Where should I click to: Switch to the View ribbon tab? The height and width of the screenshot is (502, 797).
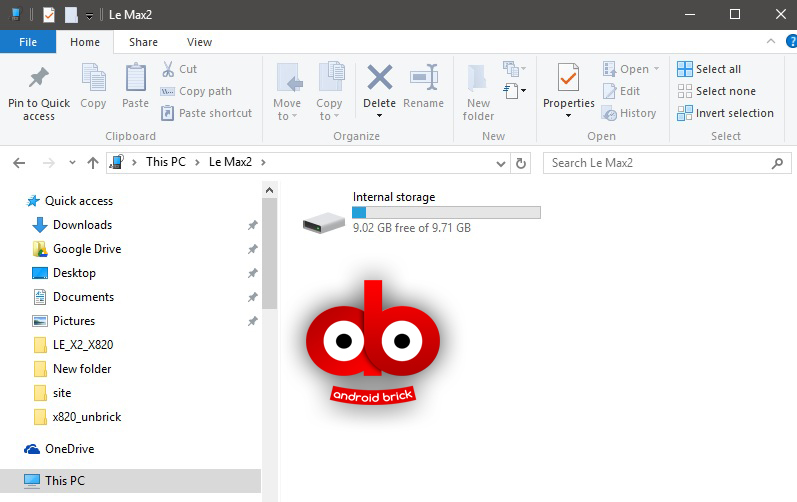click(199, 42)
